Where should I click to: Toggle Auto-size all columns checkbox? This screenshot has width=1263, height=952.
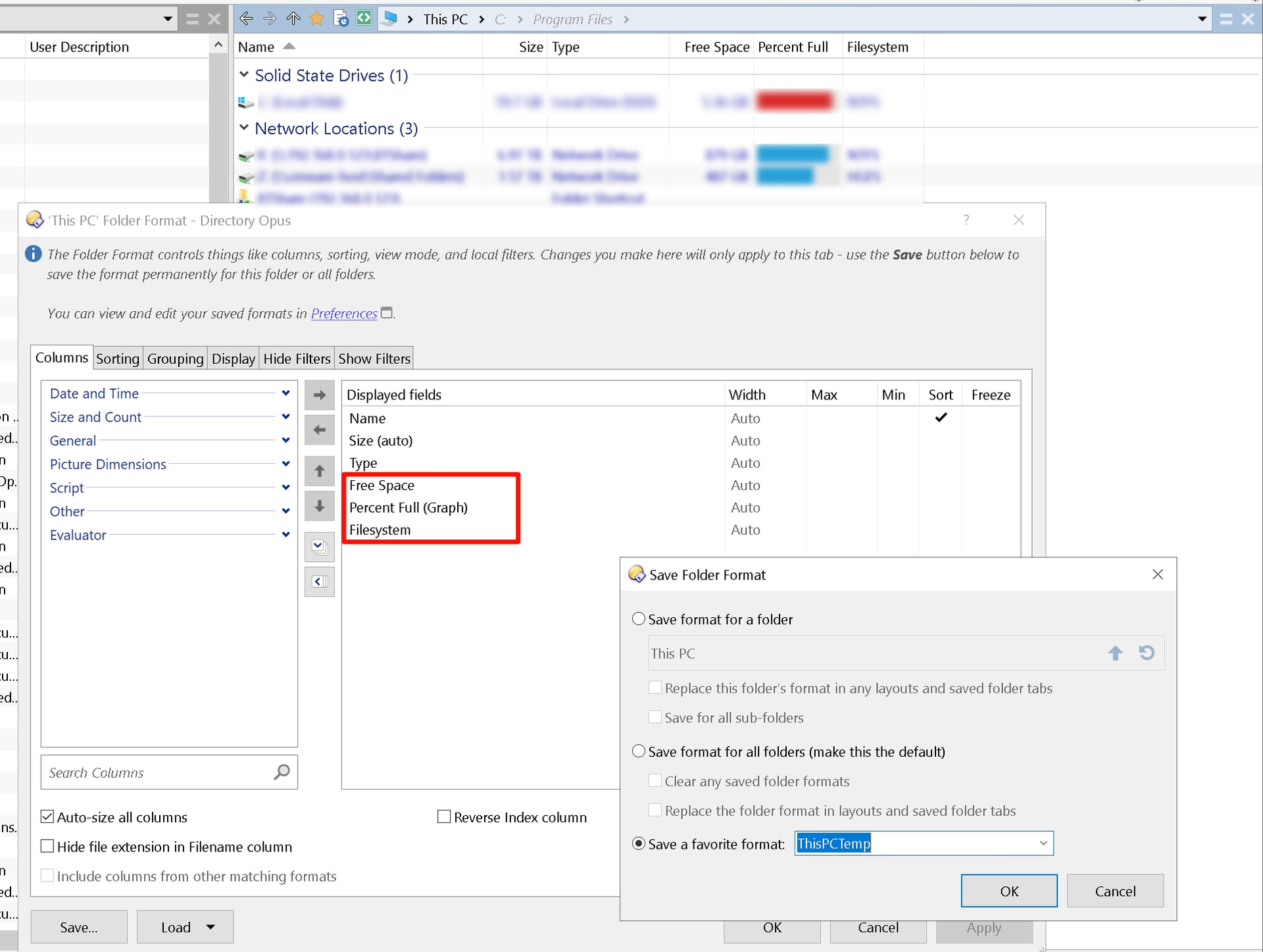pyautogui.click(x=47, y=817)
